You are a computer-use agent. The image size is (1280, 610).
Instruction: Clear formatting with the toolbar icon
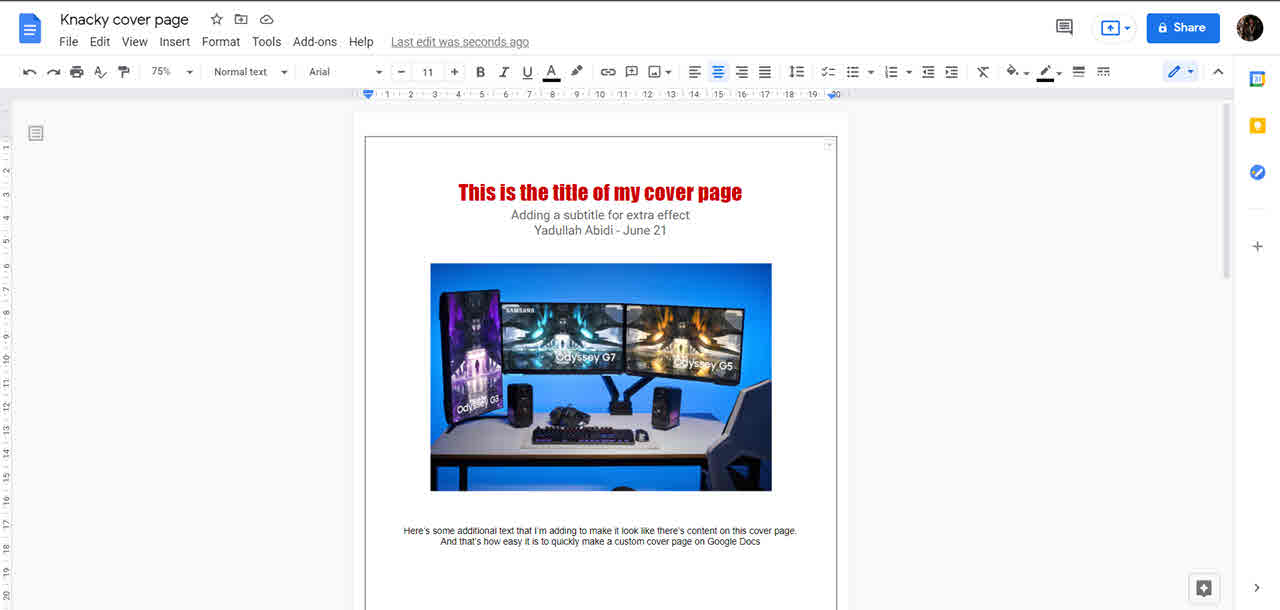coord(983,72)
